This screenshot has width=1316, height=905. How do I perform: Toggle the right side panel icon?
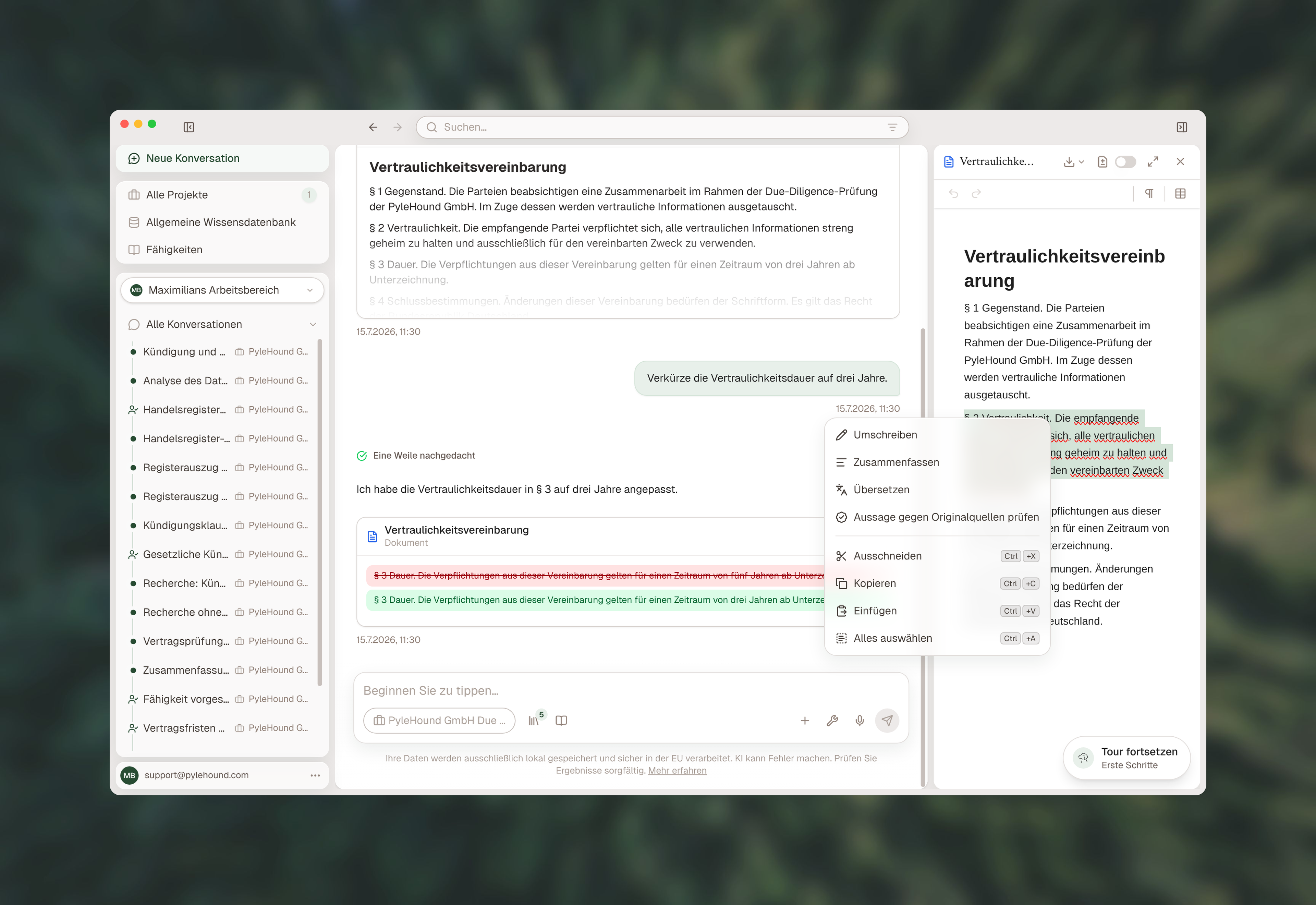point(1182,127)
